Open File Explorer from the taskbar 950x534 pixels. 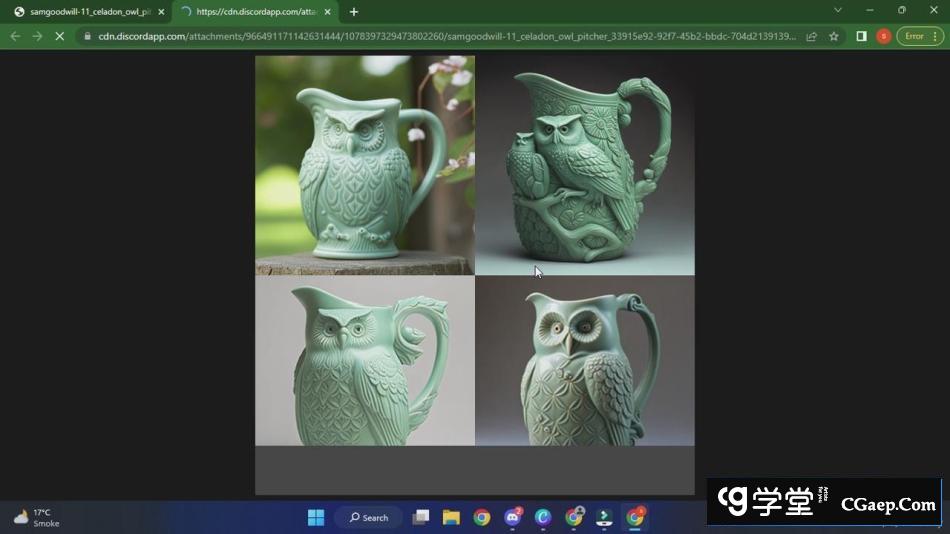click(x=451, y=517)
